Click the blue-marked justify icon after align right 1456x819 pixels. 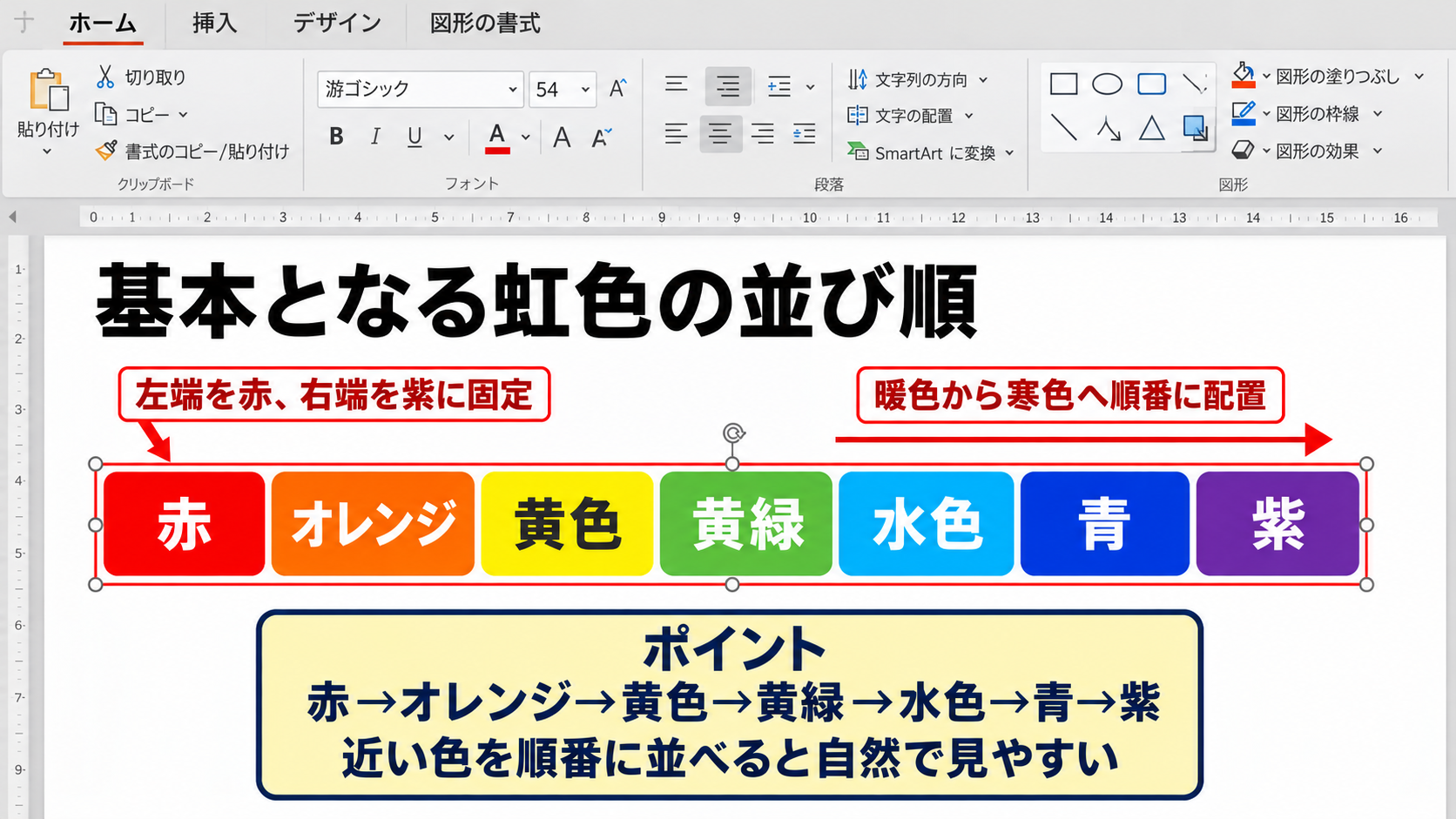point(804,133)
